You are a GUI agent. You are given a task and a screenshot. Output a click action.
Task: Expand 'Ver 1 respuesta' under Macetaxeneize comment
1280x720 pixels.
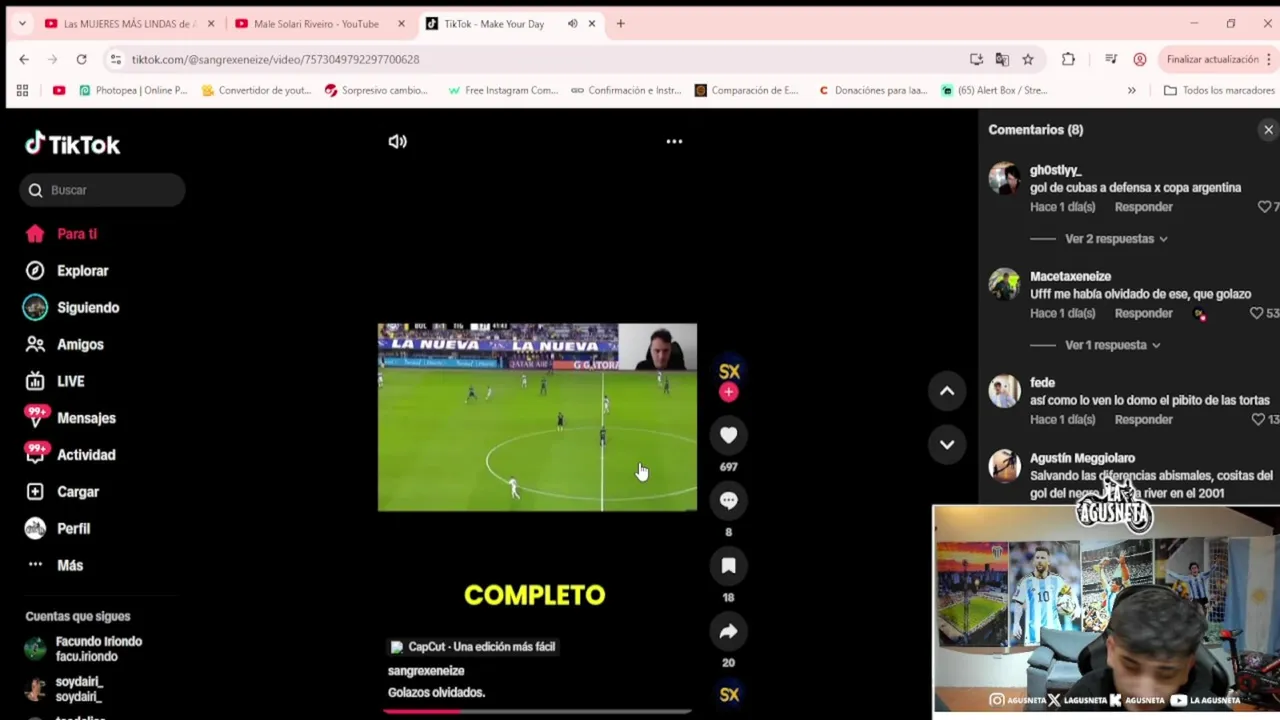(x=1112, y=345)
